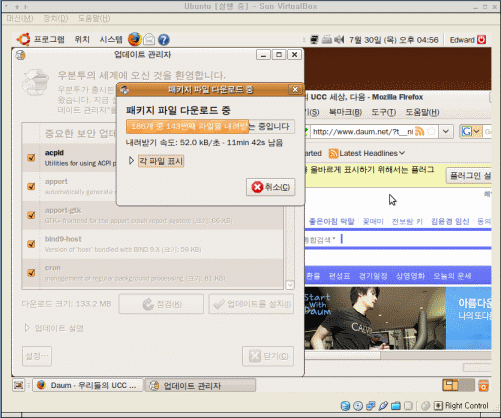Click the show desktop icon in bottom panel

pos(19,385)
